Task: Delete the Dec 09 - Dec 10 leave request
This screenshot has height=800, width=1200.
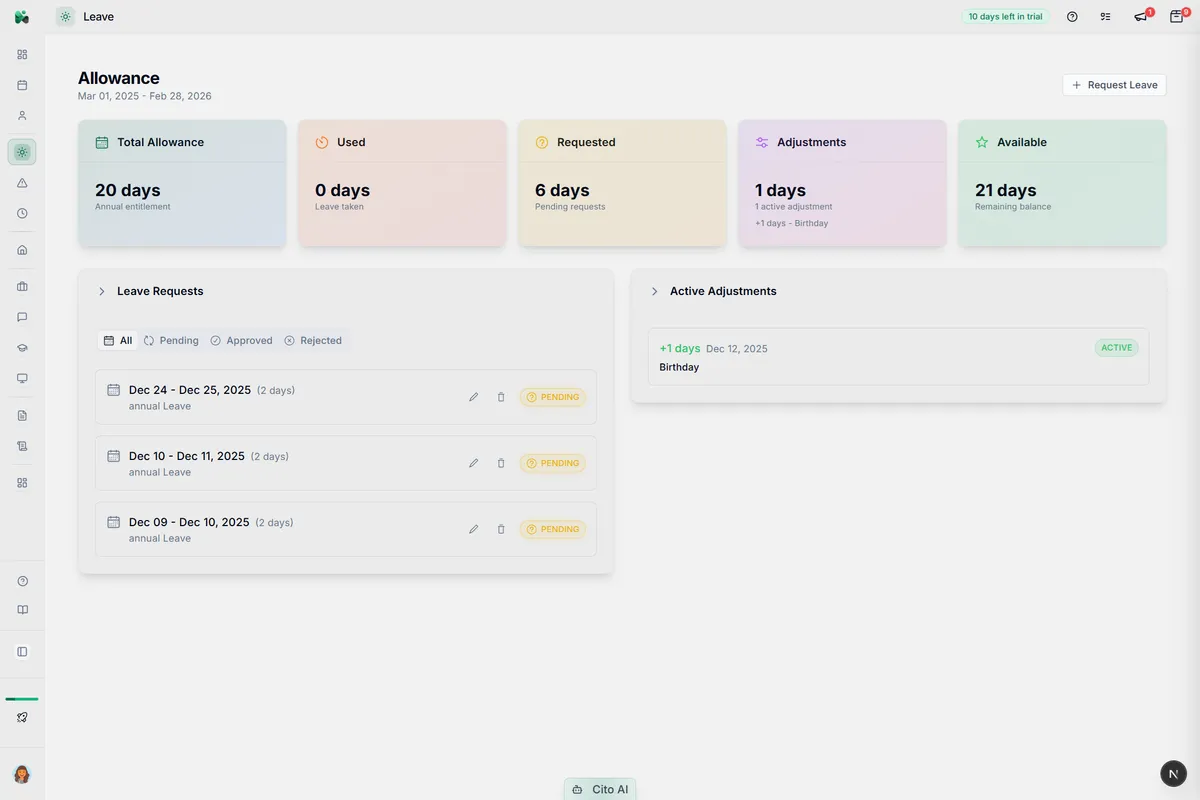Action: click(x=501, y=529)
